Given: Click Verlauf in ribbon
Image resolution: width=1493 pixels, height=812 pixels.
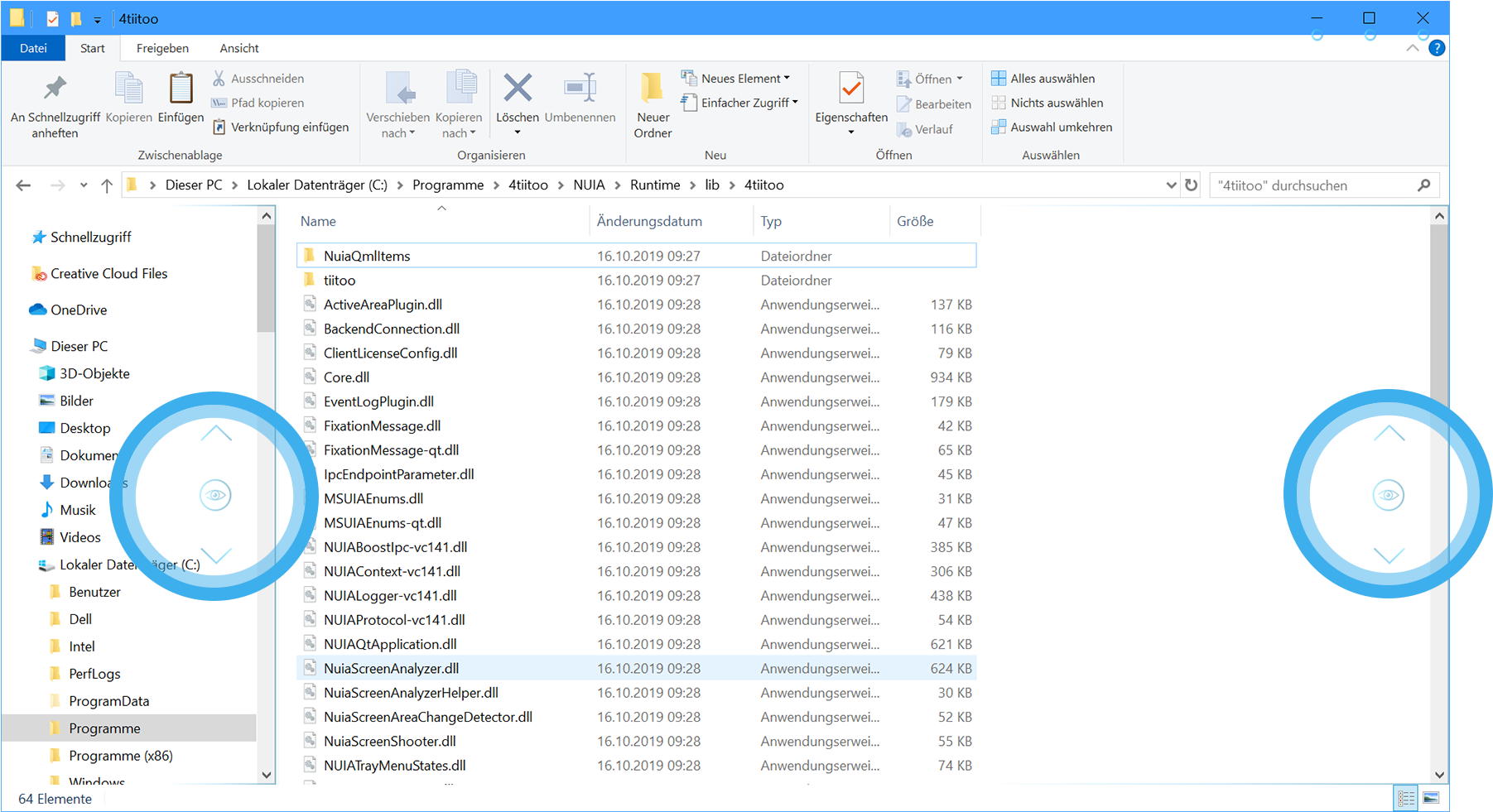Looking at the screenshot, I should (x=924, y=129).
